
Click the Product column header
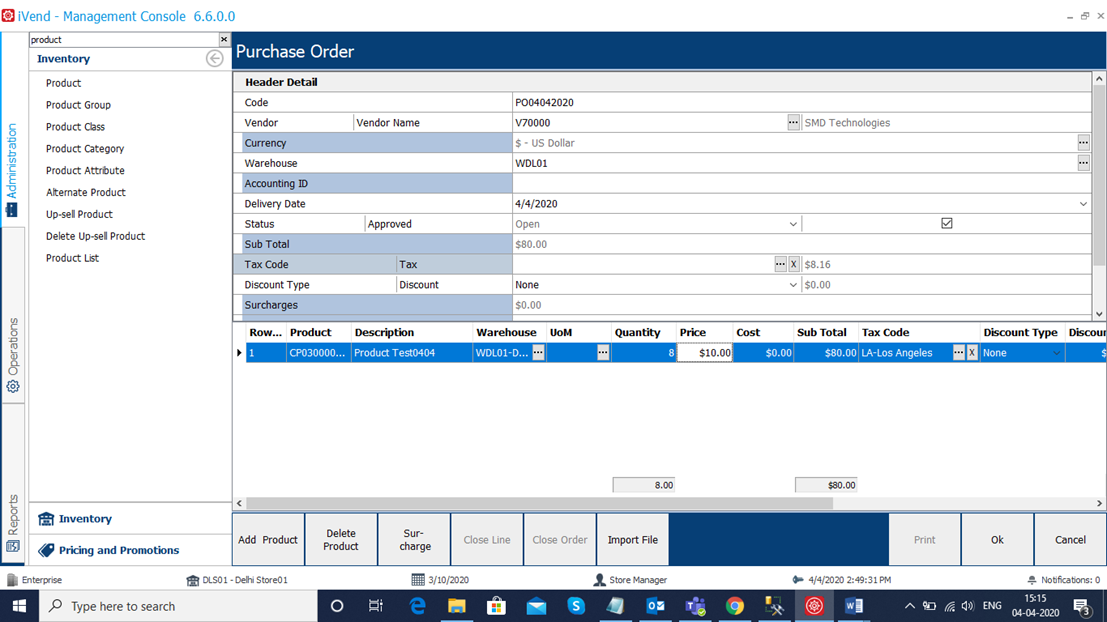(318, 333)
